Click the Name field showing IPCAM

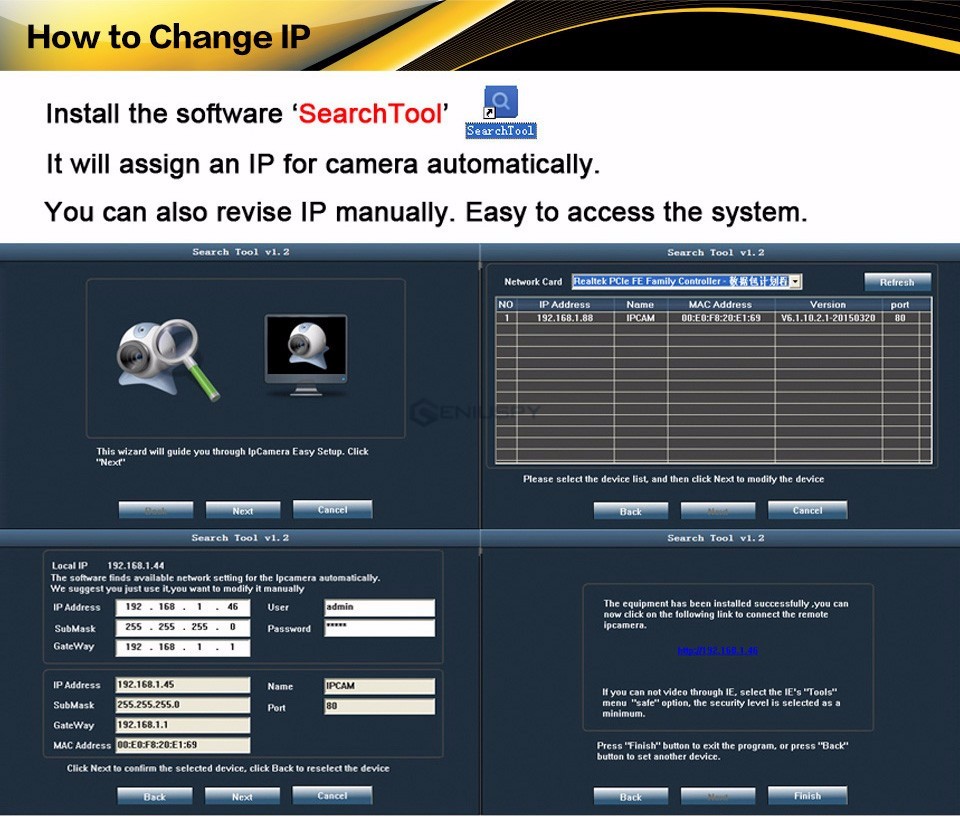coord(379,686)
